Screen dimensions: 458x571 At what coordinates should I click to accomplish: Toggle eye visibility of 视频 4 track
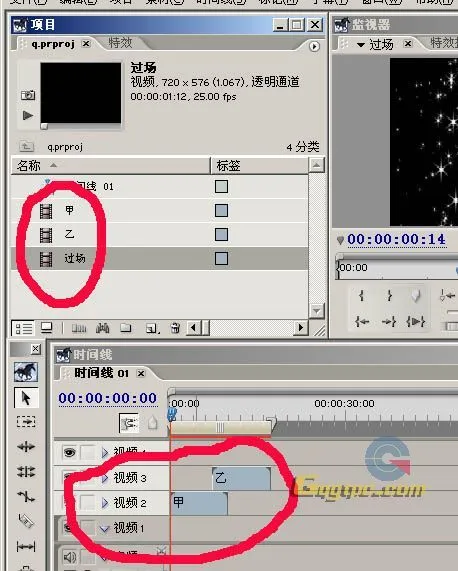[69, 452]
